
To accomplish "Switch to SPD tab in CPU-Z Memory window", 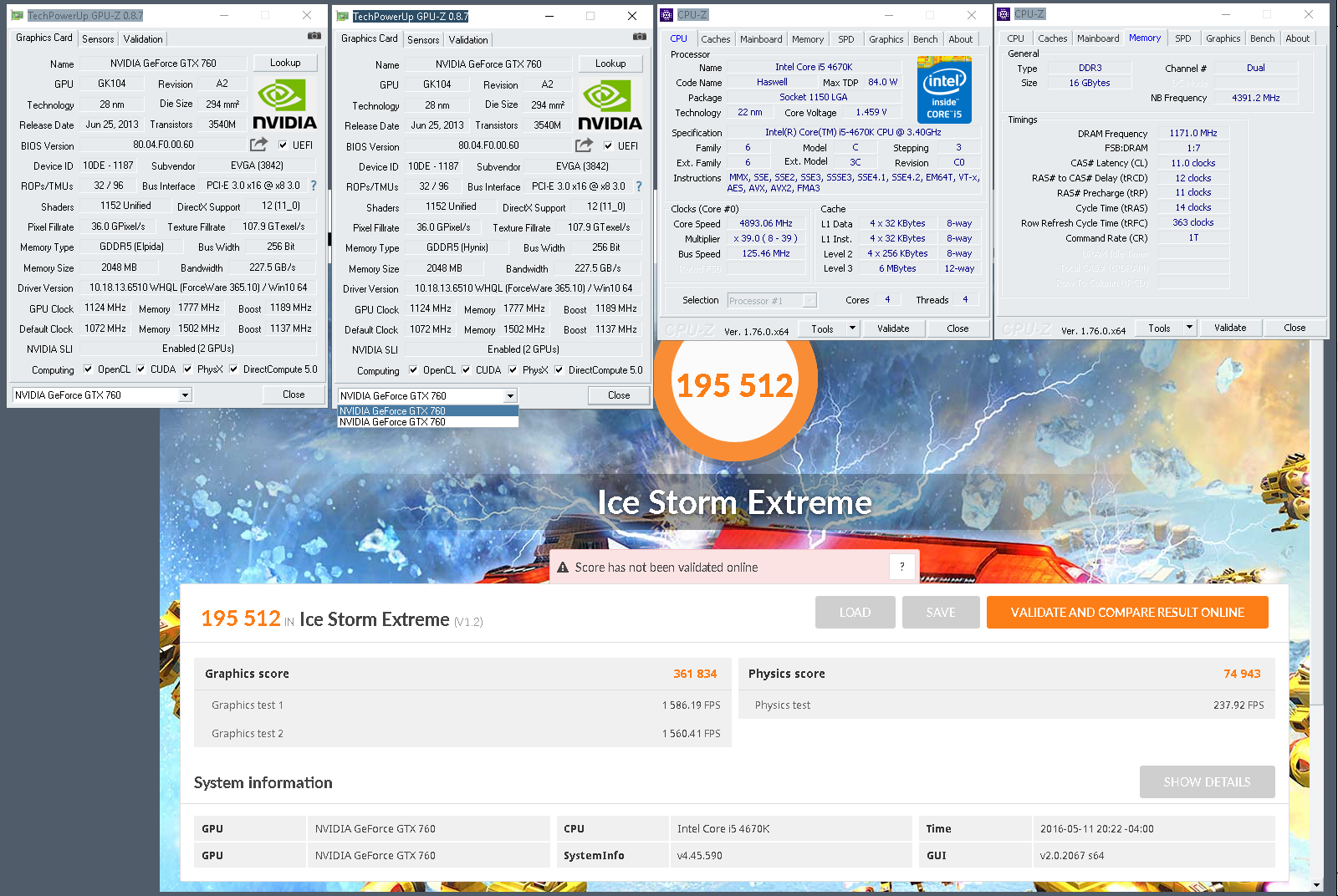I will click(x=1183, y=38).
